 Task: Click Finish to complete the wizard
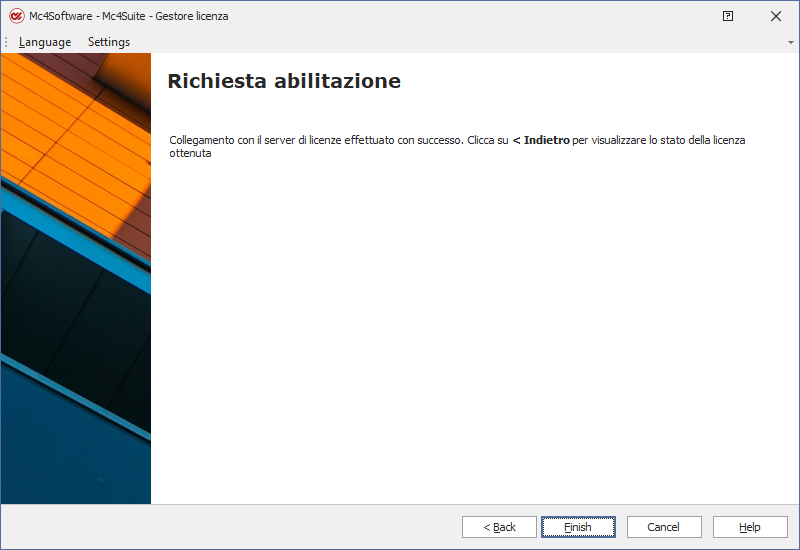(x=578, y=527)
